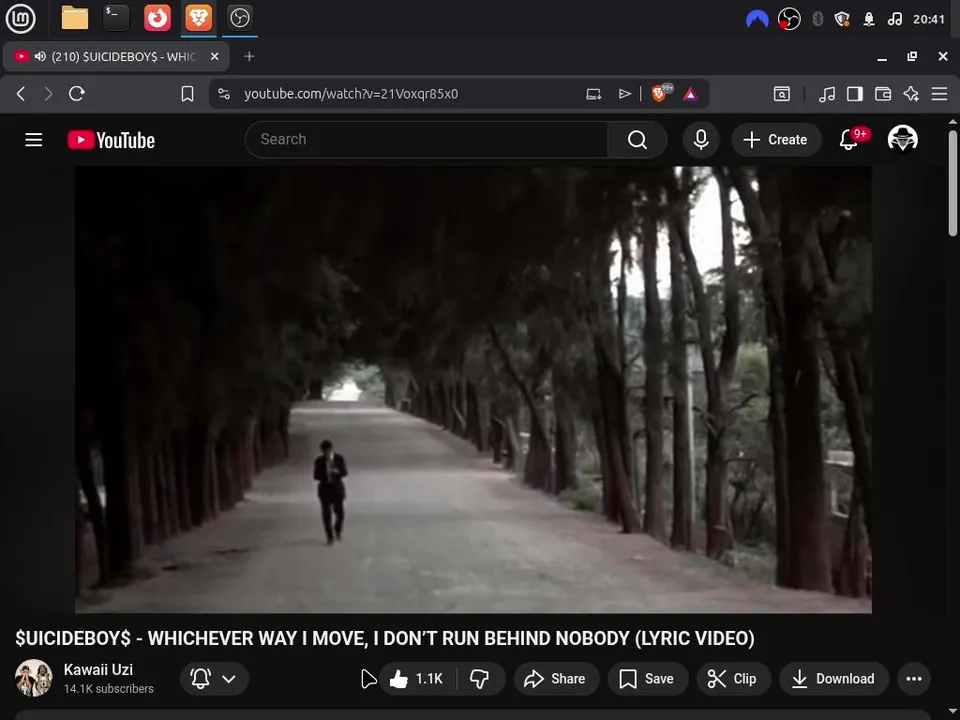Open the Leo AI sparkle icon
This screenshot has width=960, height=720.
point(911,94)
